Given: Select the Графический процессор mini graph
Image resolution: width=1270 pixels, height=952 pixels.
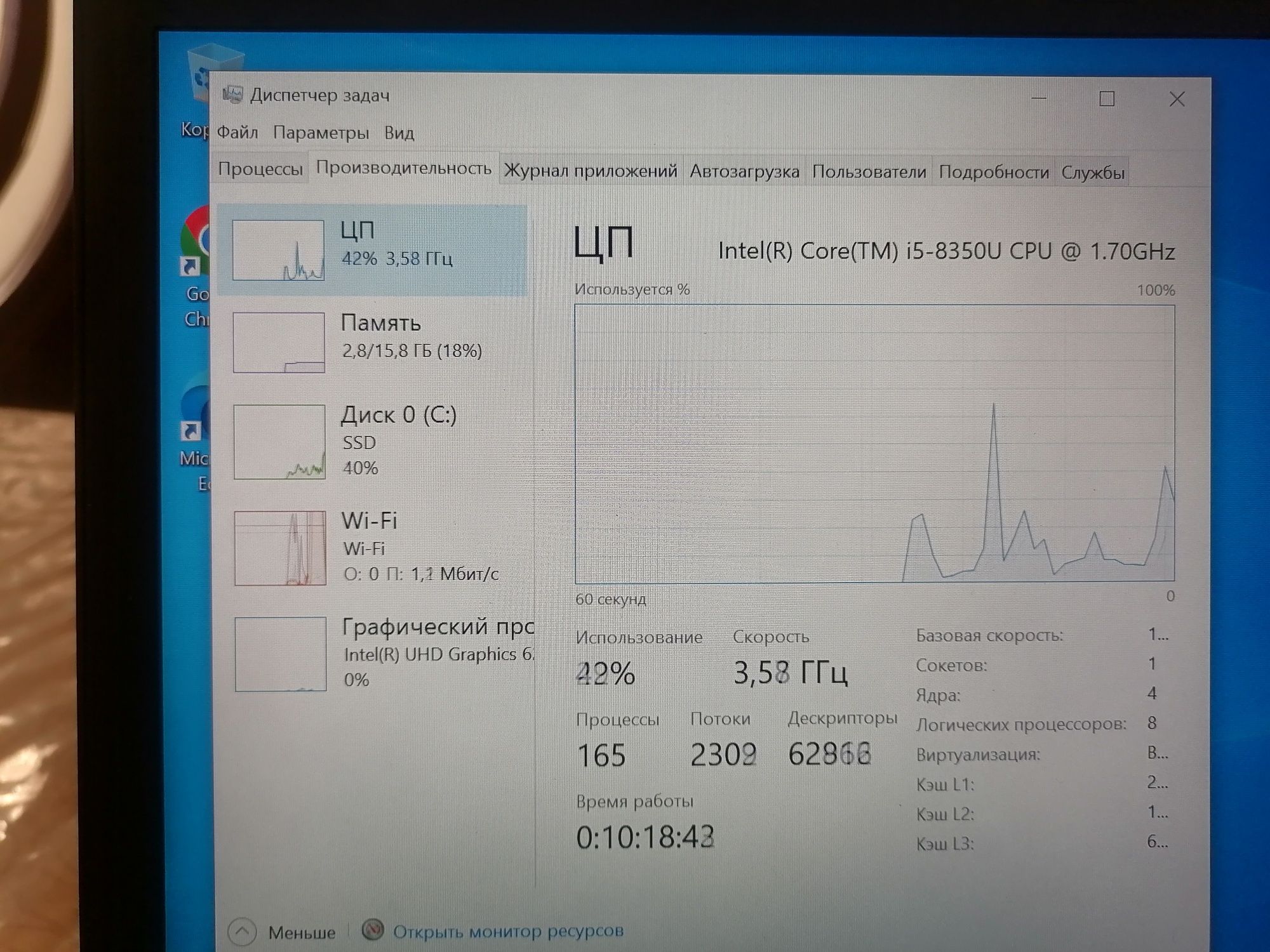Looking at the screenshot, I should coord(281,654).
